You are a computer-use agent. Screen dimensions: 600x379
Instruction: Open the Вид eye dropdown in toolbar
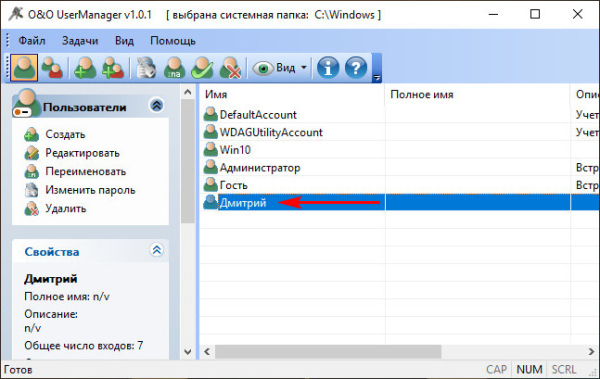point(280,68)
